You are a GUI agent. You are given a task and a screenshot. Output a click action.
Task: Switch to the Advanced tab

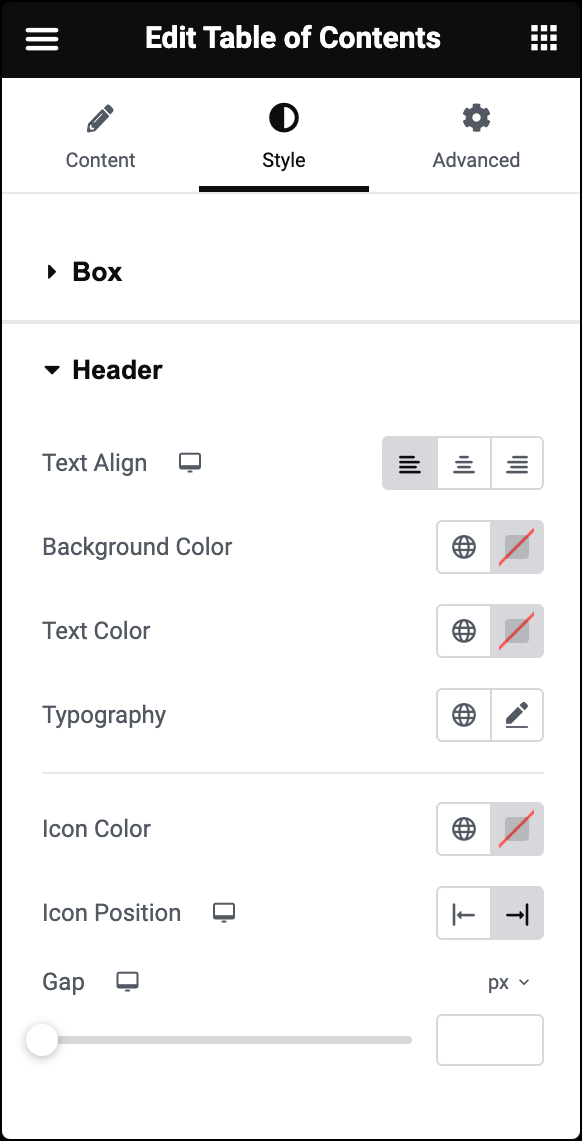[x=476, y=137]
